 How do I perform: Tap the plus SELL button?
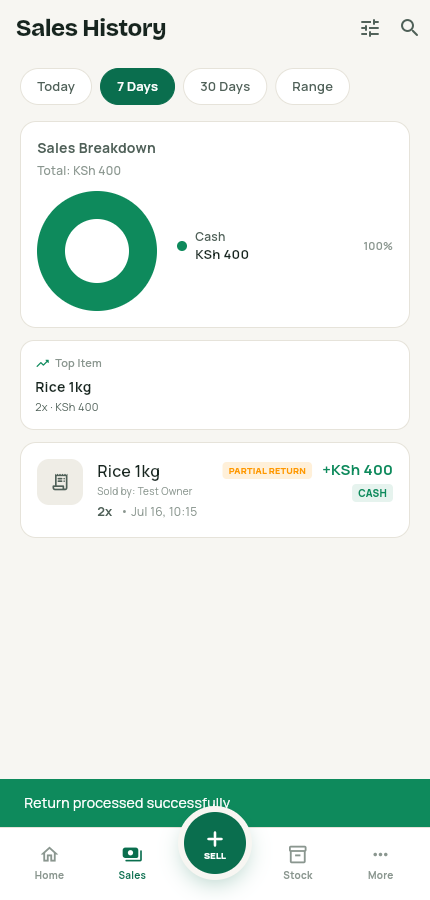[x=215, y=843]
